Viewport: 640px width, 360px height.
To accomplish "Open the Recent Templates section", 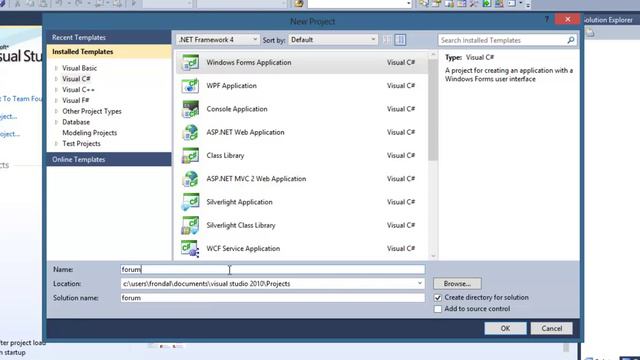I will point(109,37).
